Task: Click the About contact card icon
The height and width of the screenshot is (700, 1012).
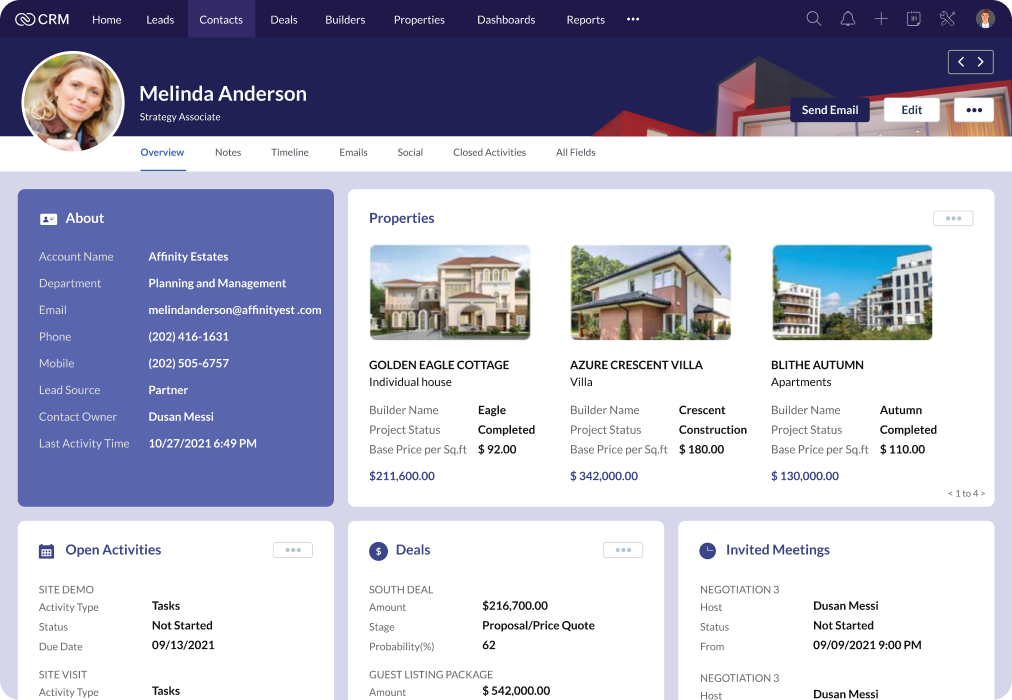Action: 48,219
